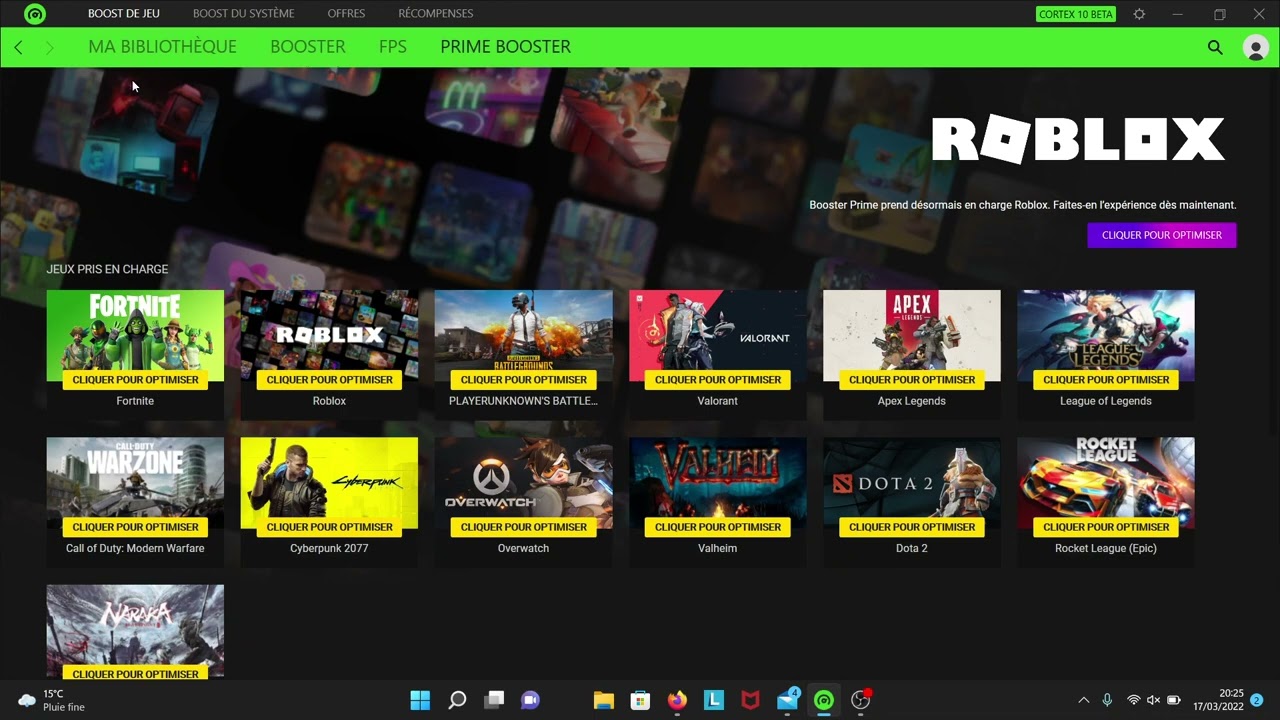This screenshot has width=1280, height=720.
Task: Click optimiser button for PUBG Battlegrounds
Action: (523, 380)
